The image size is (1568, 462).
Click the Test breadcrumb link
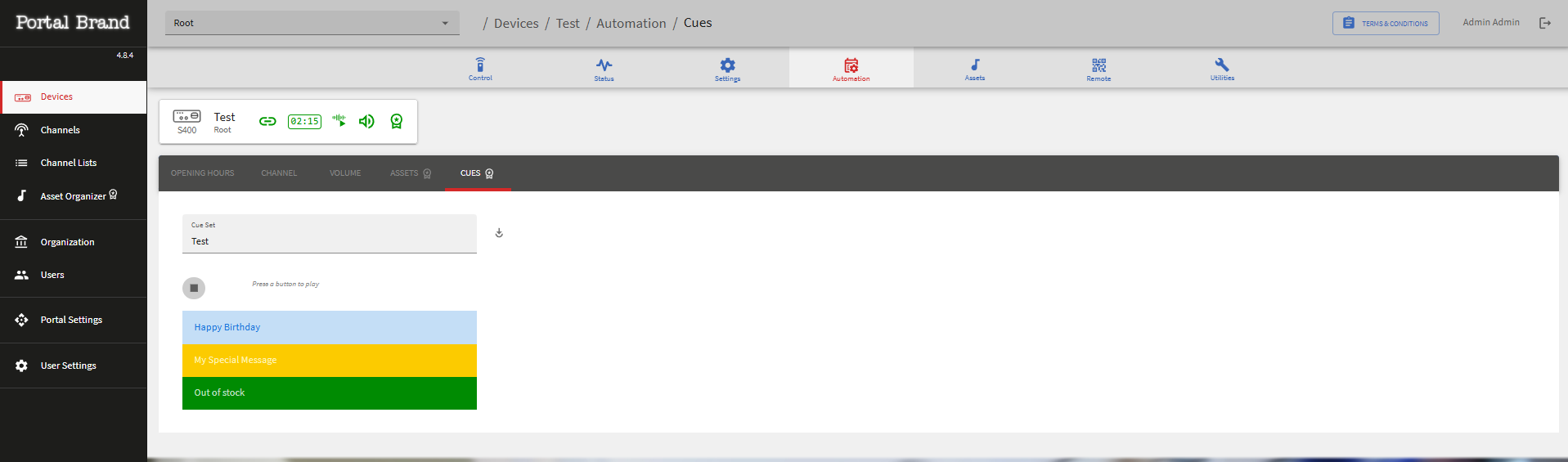pos(568,23)
